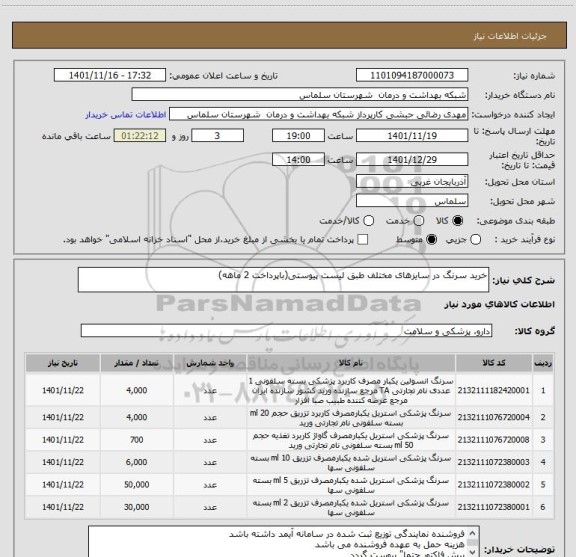Select item code 213211072380003
576x557 pixels.
(494, 462)
